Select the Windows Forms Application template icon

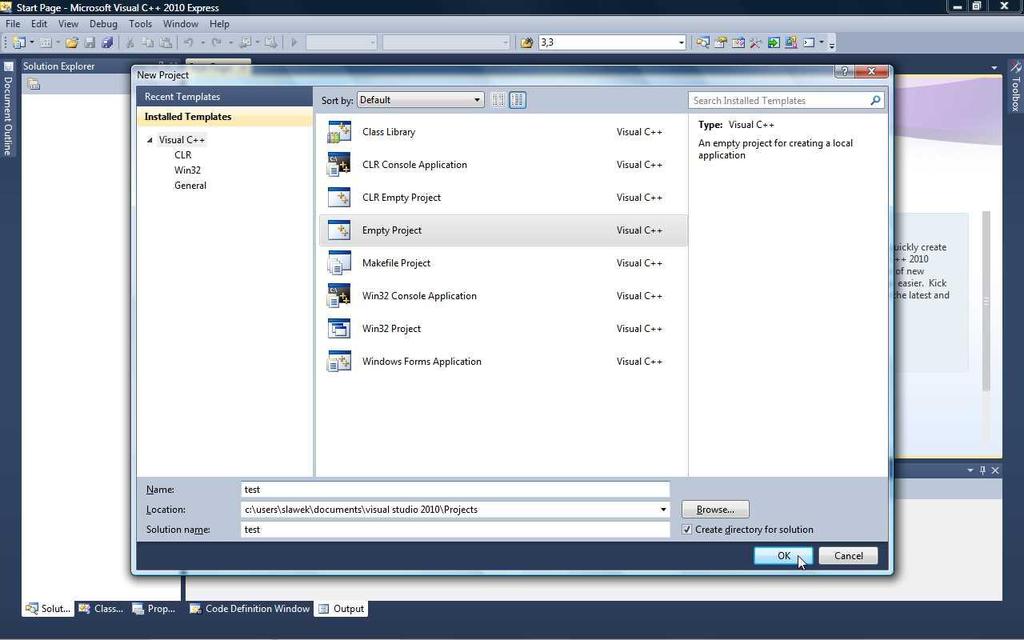(x=339, y=361)
